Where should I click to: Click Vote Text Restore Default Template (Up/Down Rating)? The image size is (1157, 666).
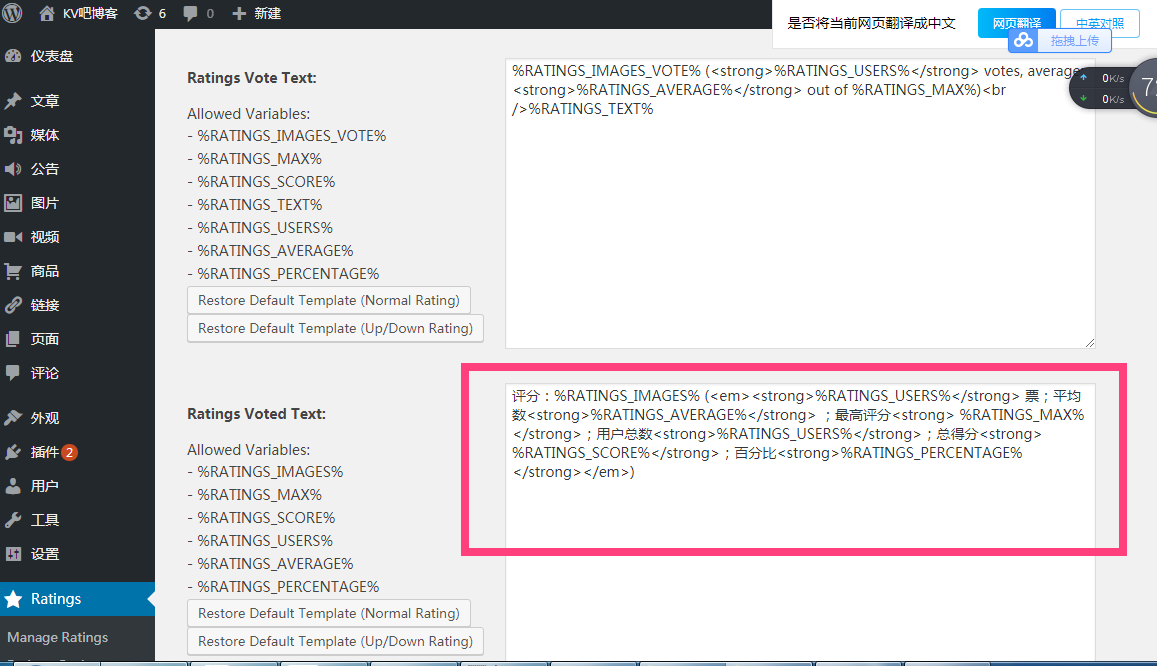pyautogui.click(x=335, y=328)
